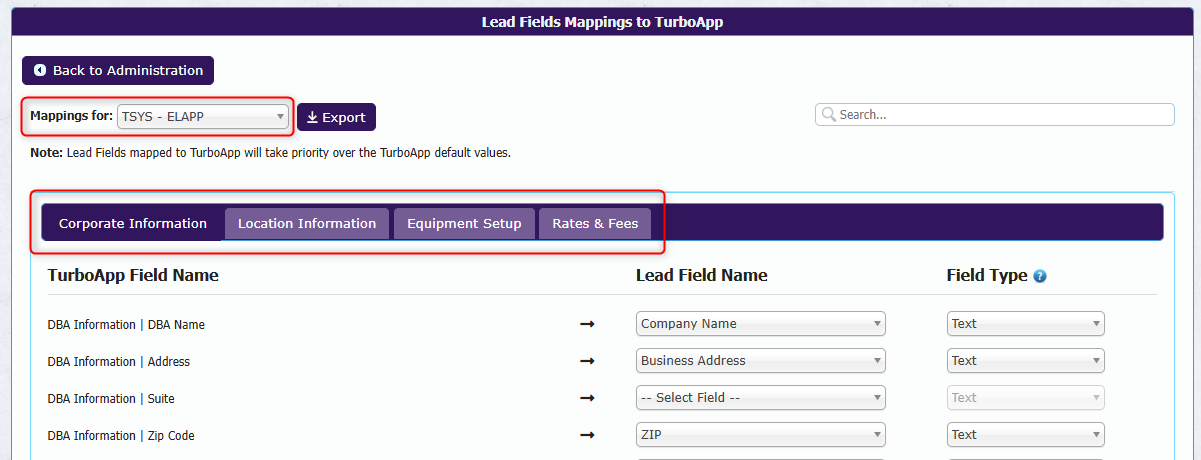Screen dimensions: 1201x460
Task: Switch to the Equipment Setup tab
Action: [464, 224]
